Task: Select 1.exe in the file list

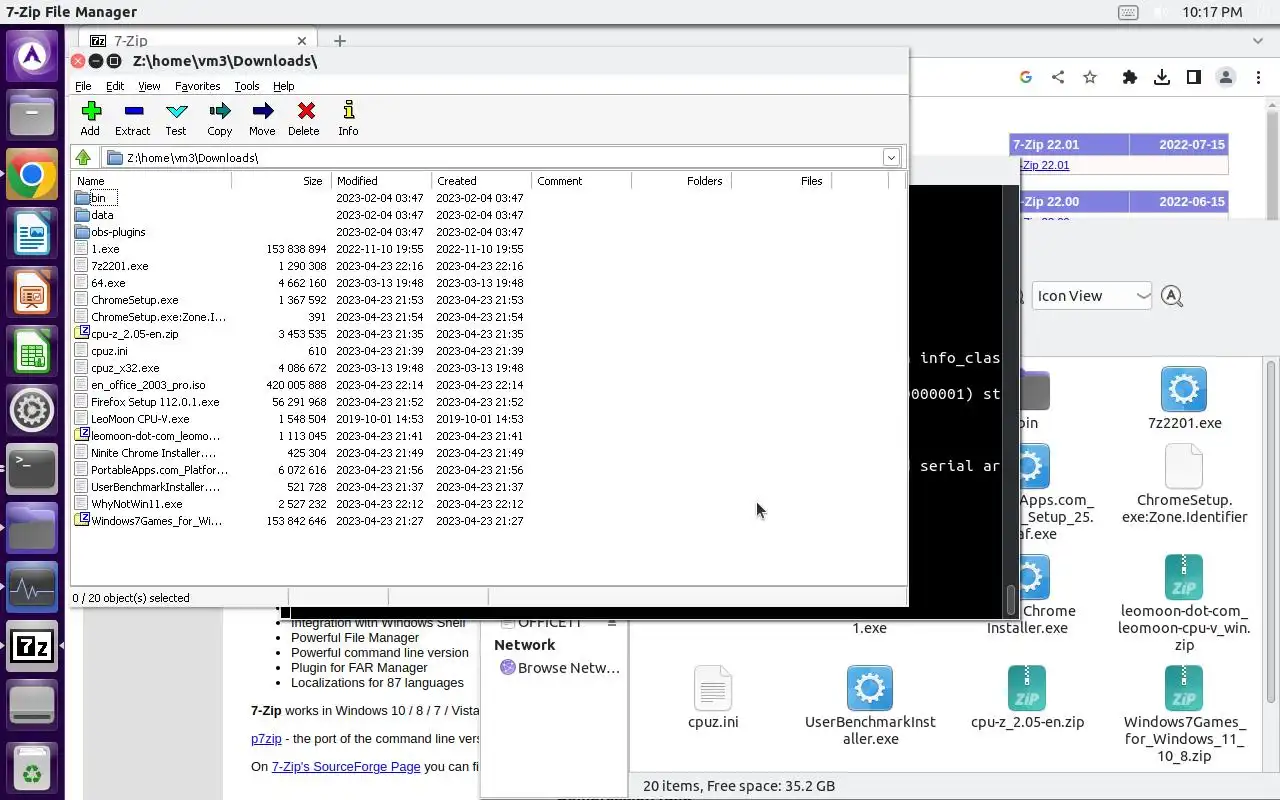Action: pos(105,249)
